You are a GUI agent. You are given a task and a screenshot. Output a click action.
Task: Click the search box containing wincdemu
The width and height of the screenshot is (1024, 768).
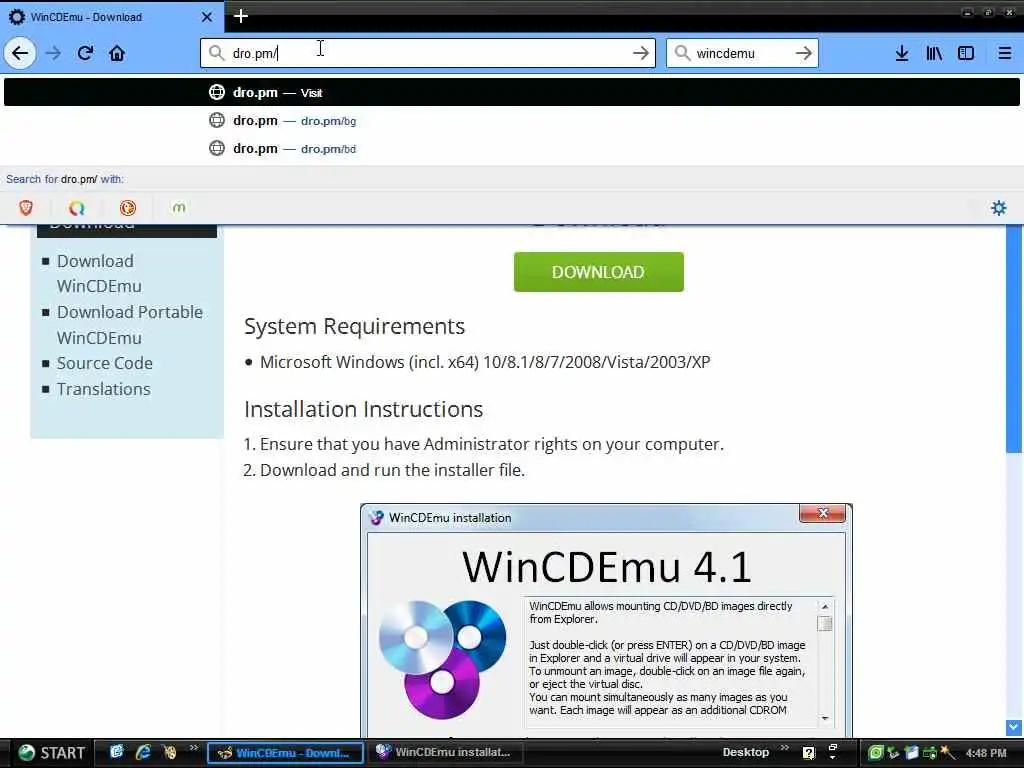(742, 53)
